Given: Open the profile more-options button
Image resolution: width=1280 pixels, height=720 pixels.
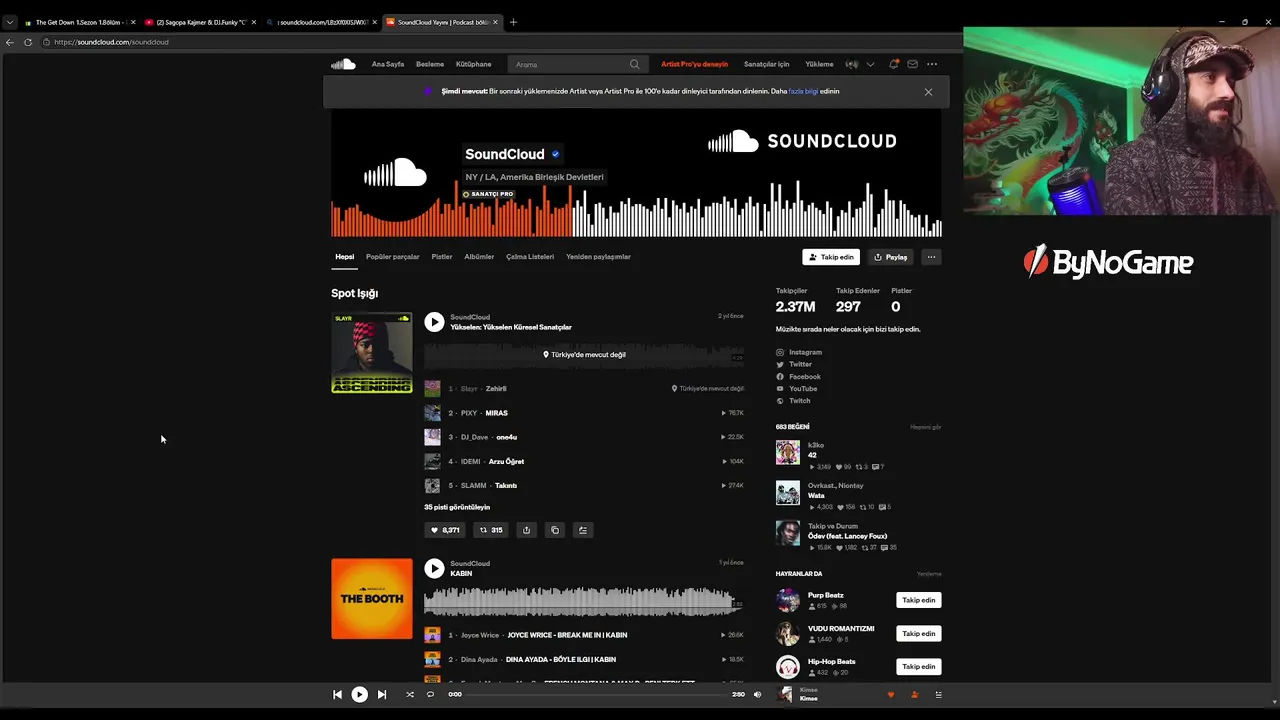Looking at the screenshot, I should [931, 257].
